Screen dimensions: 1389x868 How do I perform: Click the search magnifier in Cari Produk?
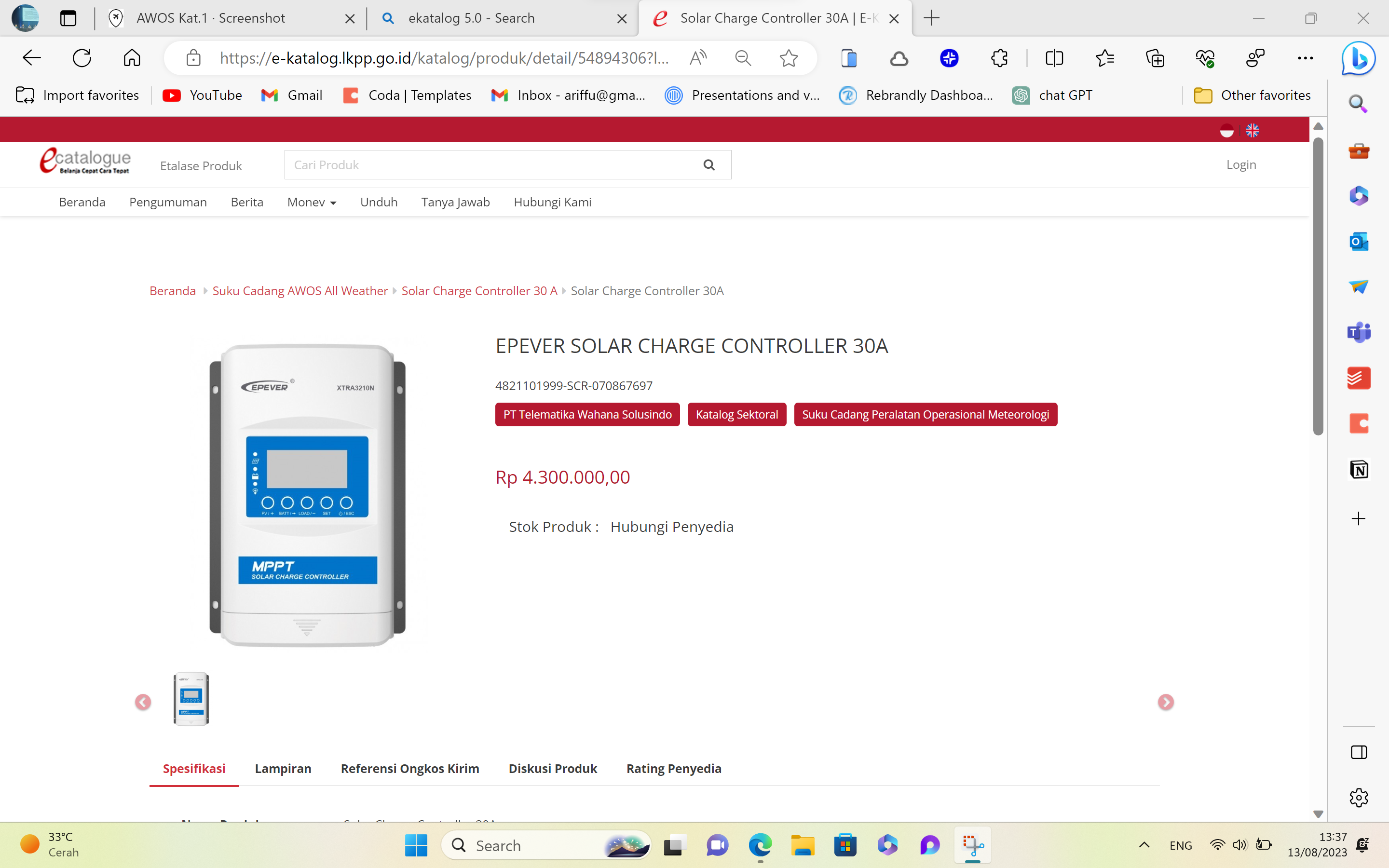[709, 165]
